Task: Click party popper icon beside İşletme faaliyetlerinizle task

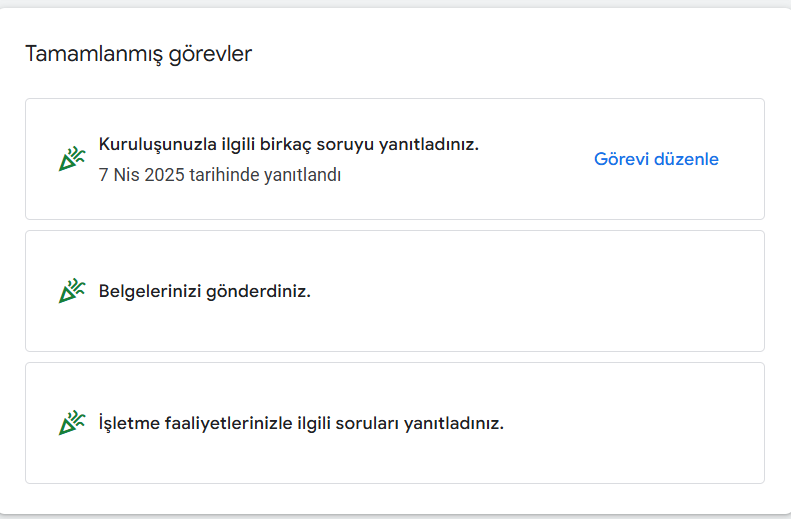Action: pyautogui.click(x=72, y=423)
